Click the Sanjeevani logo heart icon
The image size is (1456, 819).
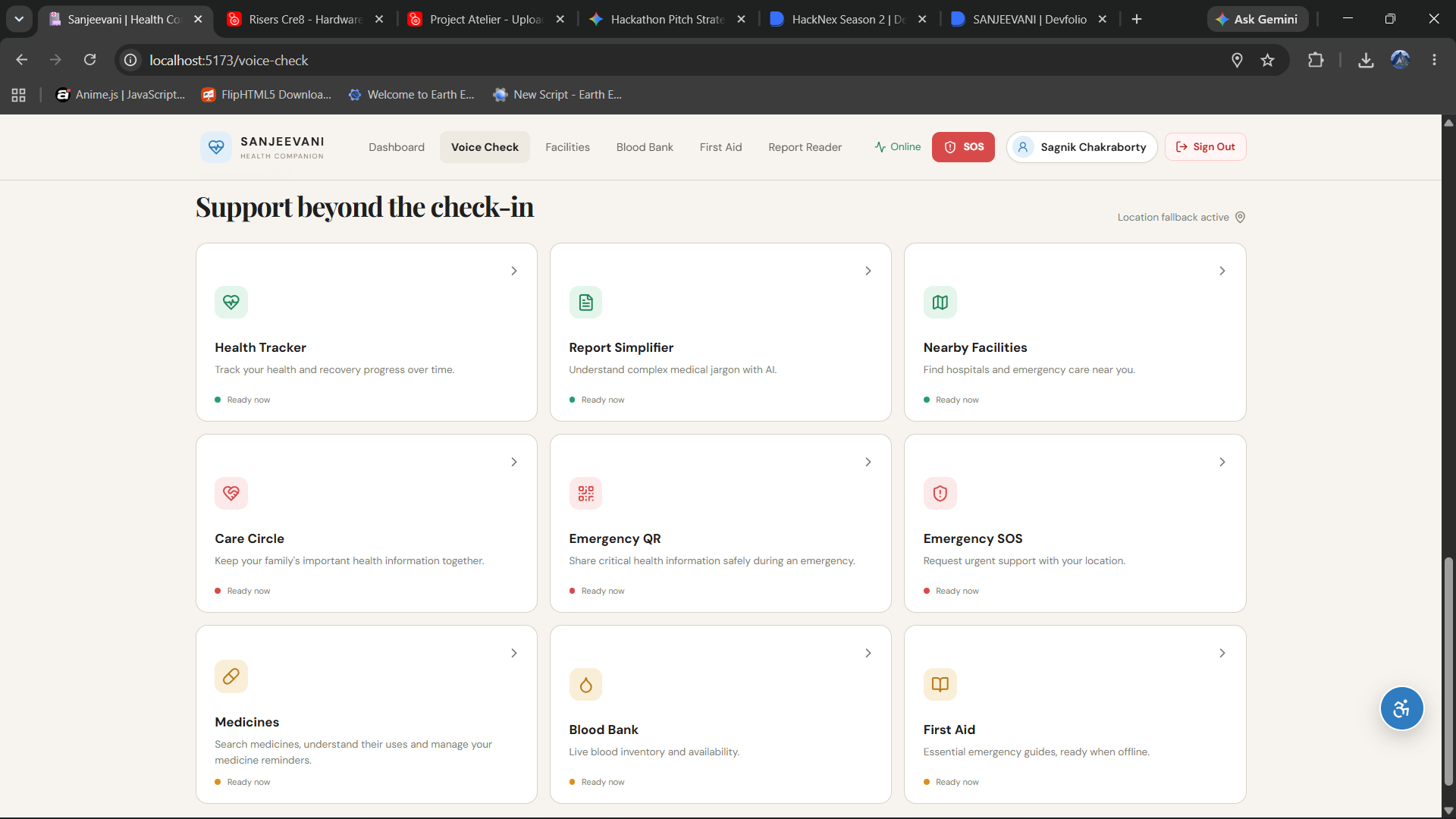[216, 147]
